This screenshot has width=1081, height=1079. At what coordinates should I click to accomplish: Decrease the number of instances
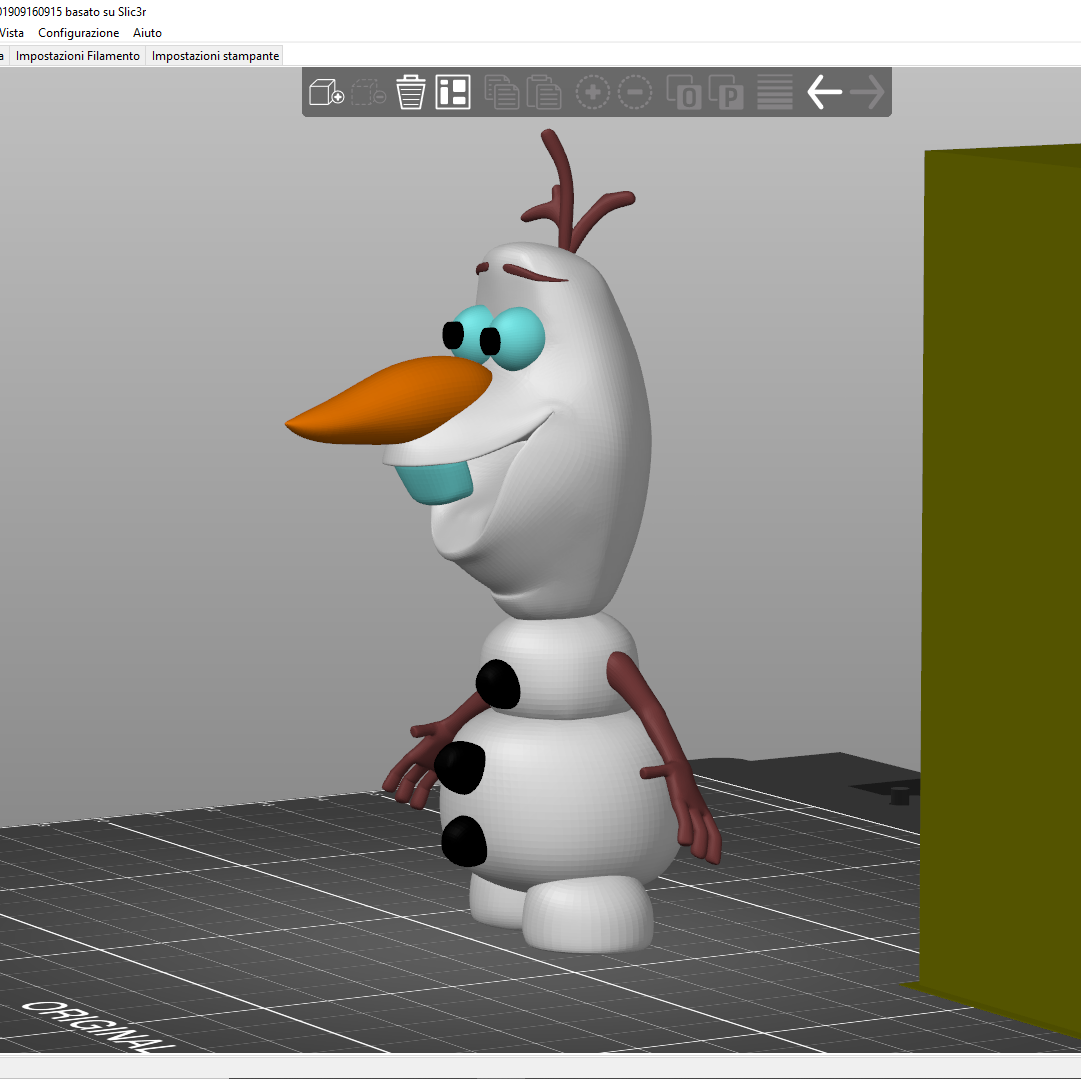pos(635,91)
